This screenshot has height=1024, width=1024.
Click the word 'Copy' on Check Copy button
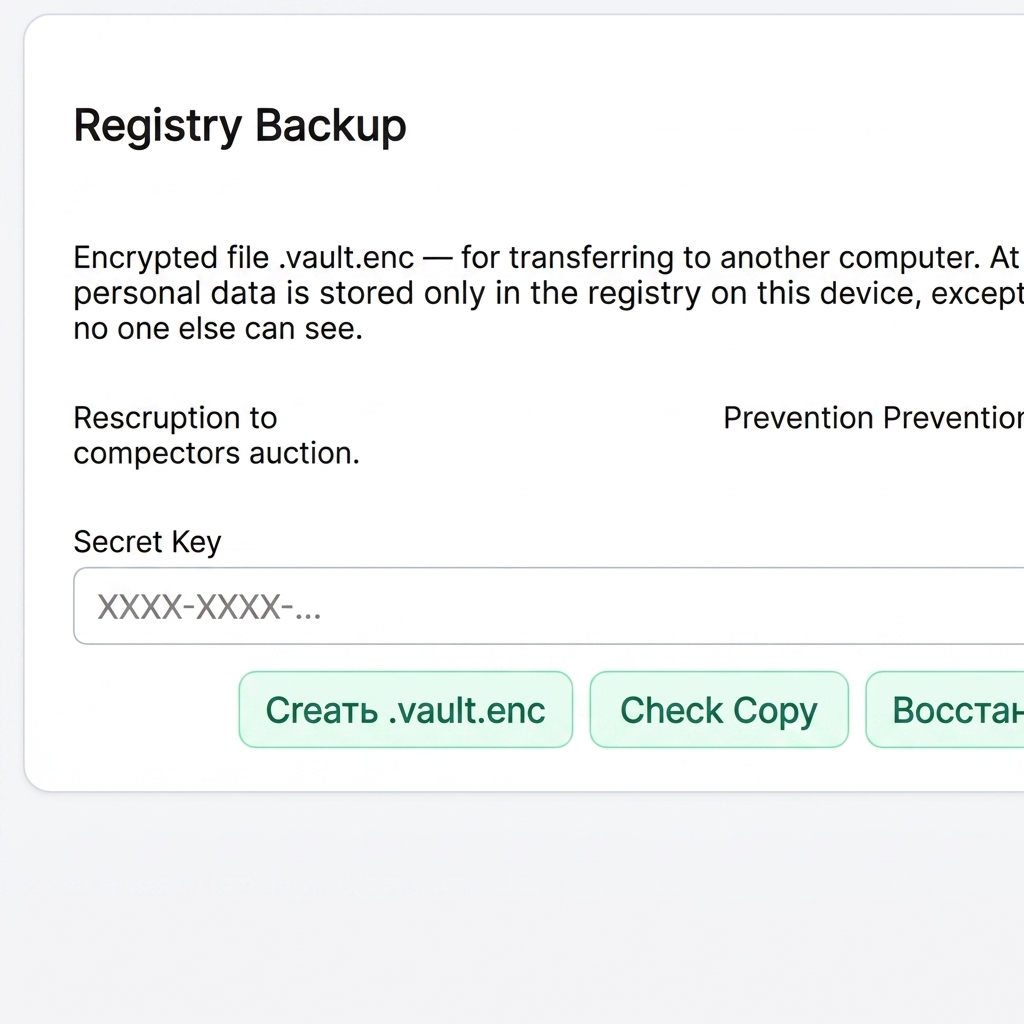775,711
